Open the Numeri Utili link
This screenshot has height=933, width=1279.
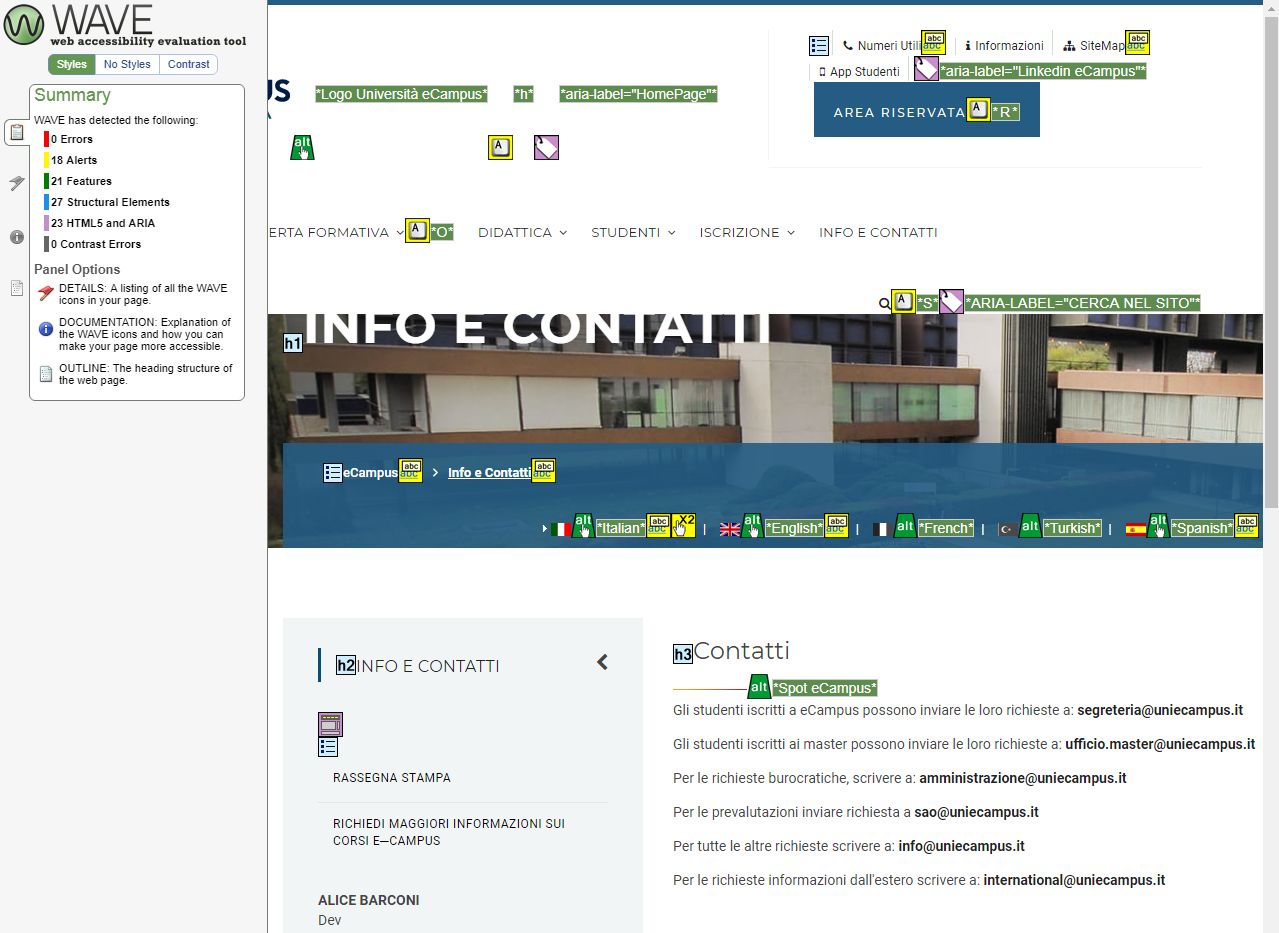882,45
